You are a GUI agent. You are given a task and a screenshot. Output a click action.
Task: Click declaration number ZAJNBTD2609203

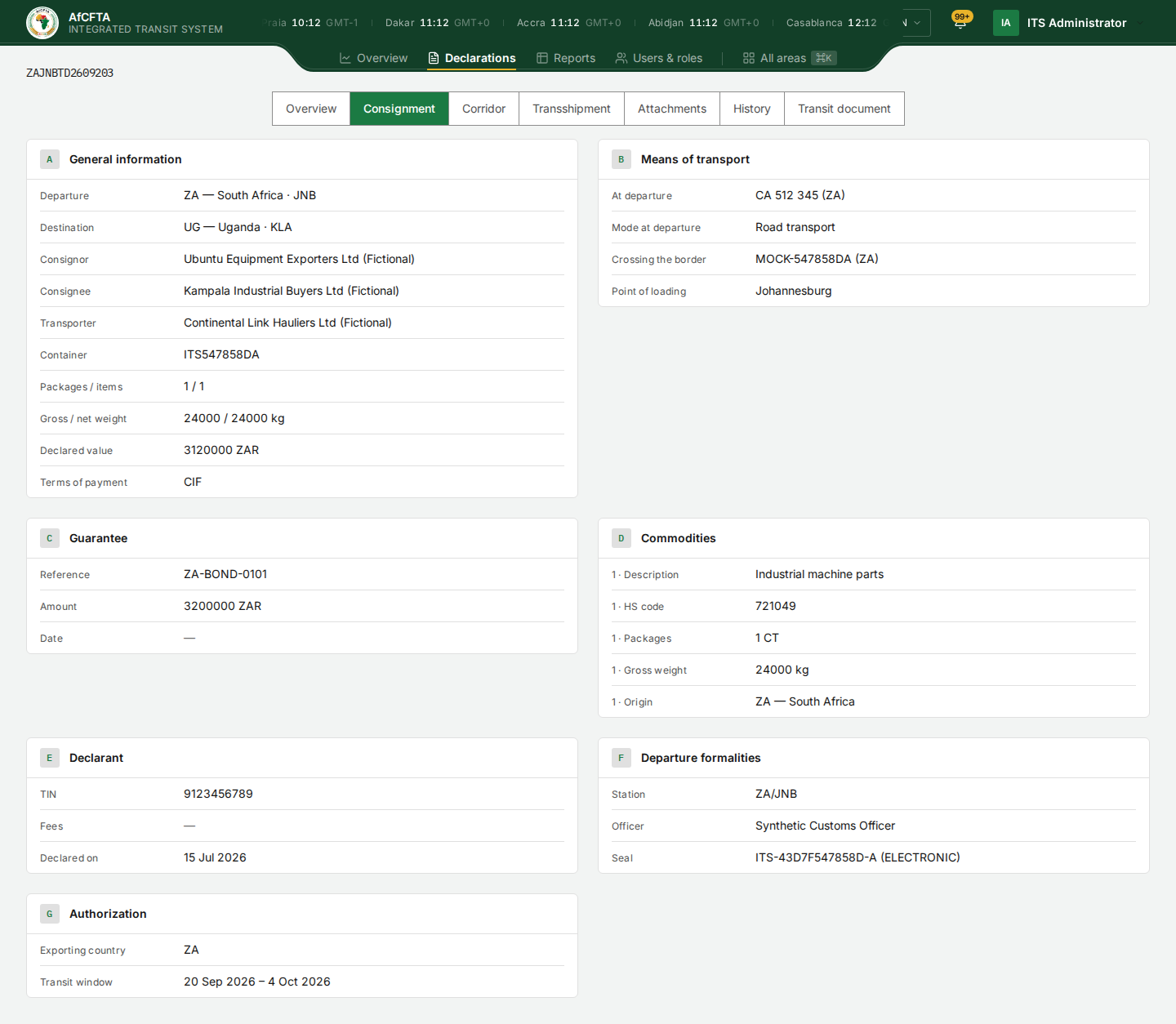70,73
